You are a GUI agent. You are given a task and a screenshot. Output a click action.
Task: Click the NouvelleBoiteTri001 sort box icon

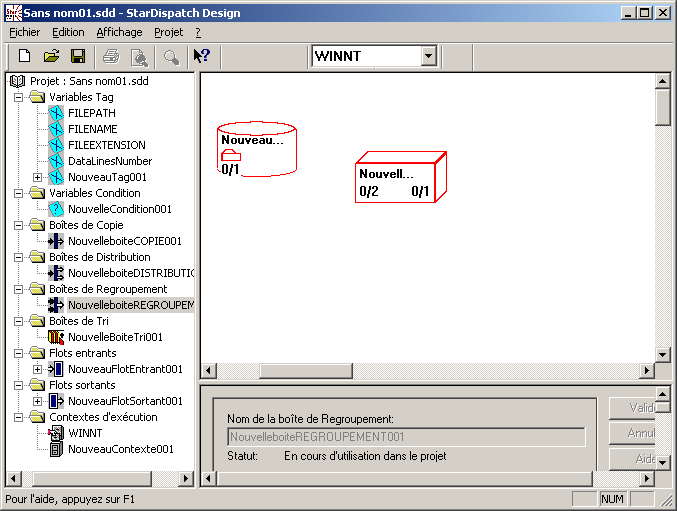56,337
